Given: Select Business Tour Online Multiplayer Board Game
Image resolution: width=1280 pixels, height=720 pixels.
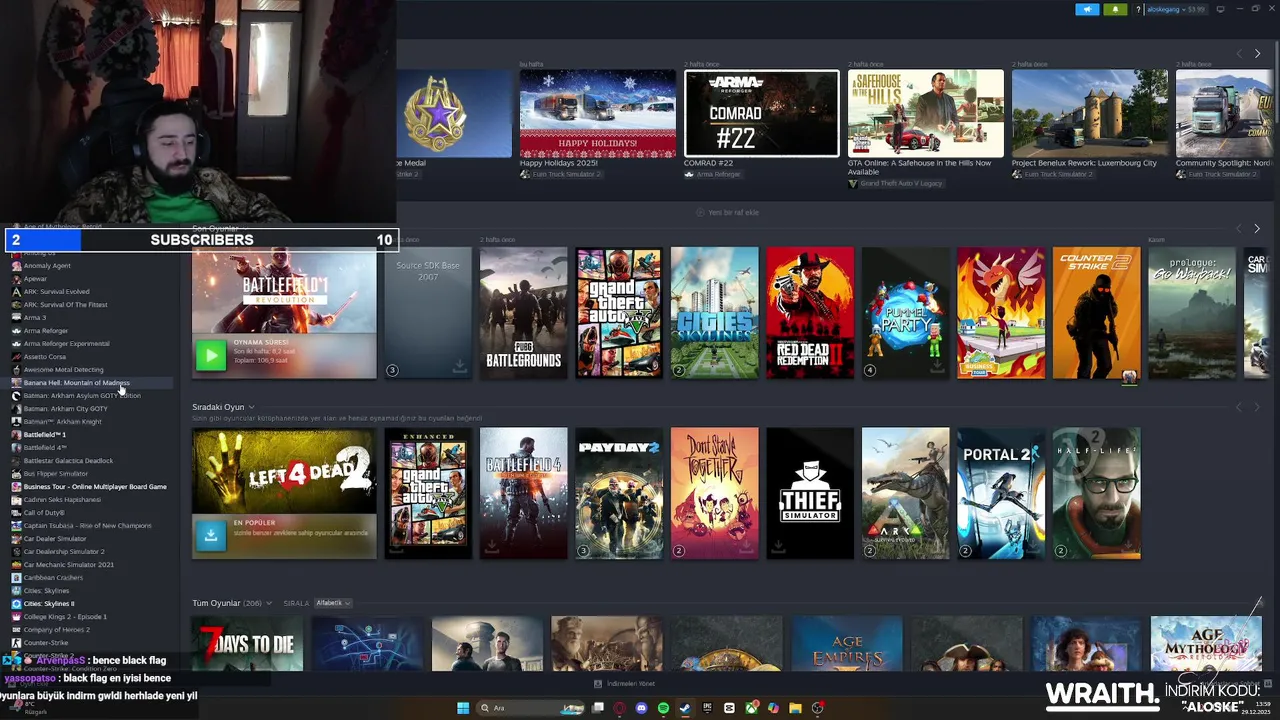Looking at the screenshot, I should 95,487.
